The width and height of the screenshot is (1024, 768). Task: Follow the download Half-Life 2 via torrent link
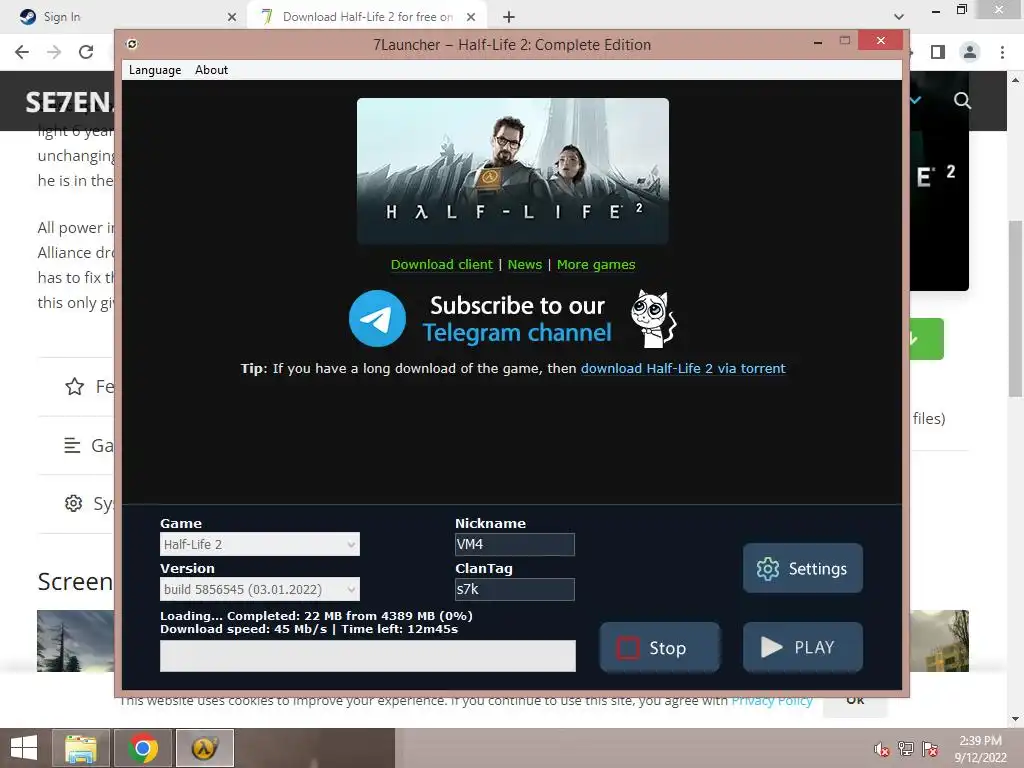(683, 368)
